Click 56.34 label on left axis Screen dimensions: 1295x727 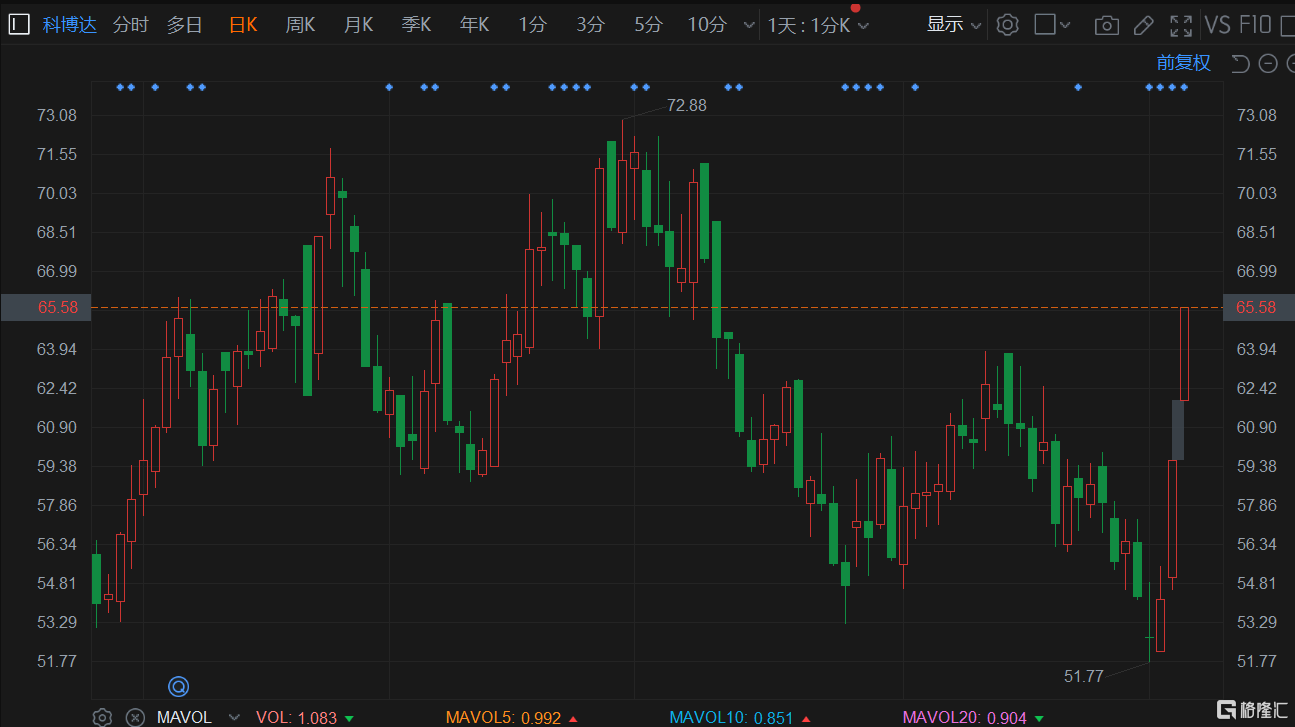pyautogui.click(x=57, y=544)
